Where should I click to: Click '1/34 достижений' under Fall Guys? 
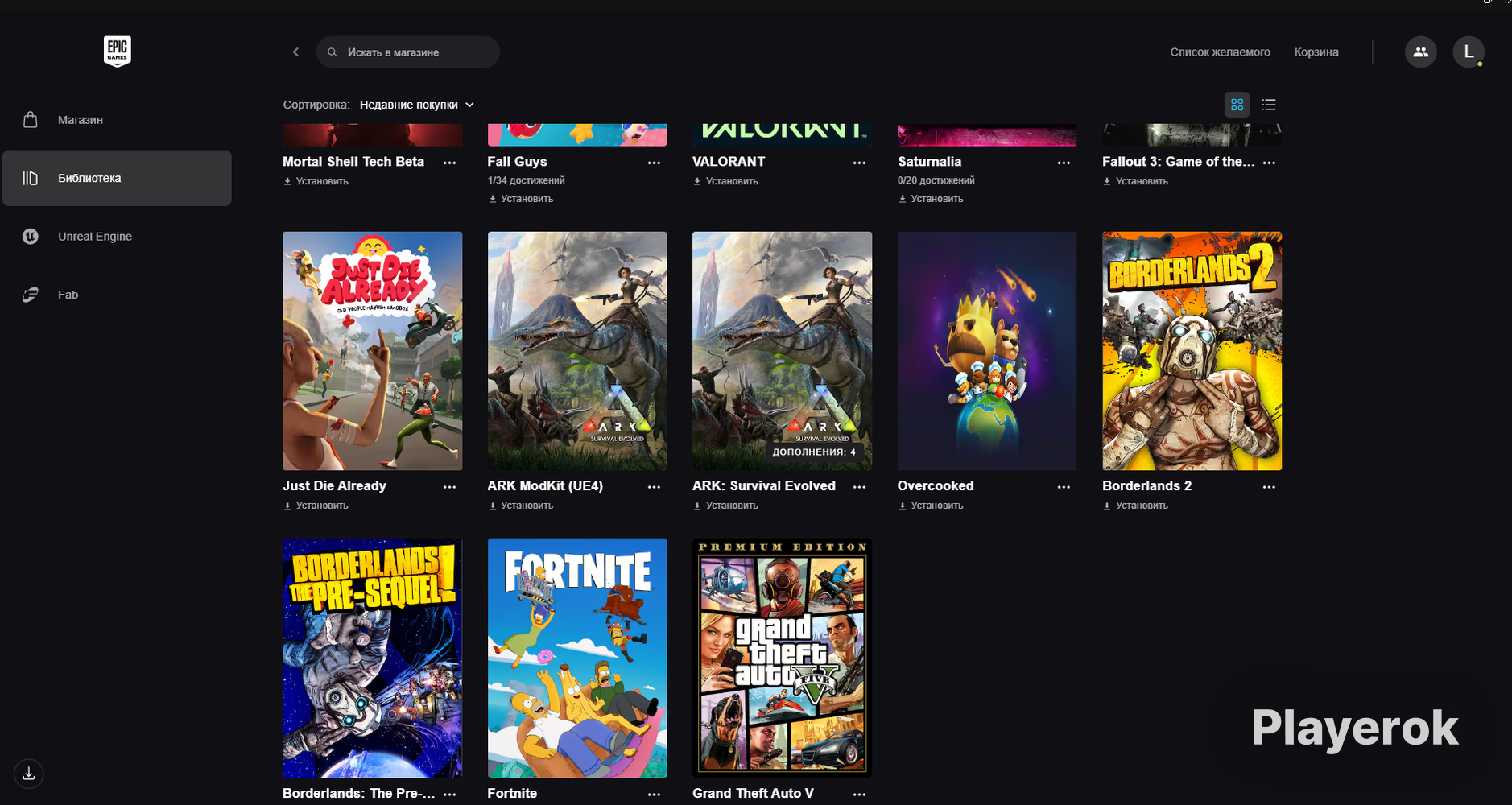click(526, 180)
